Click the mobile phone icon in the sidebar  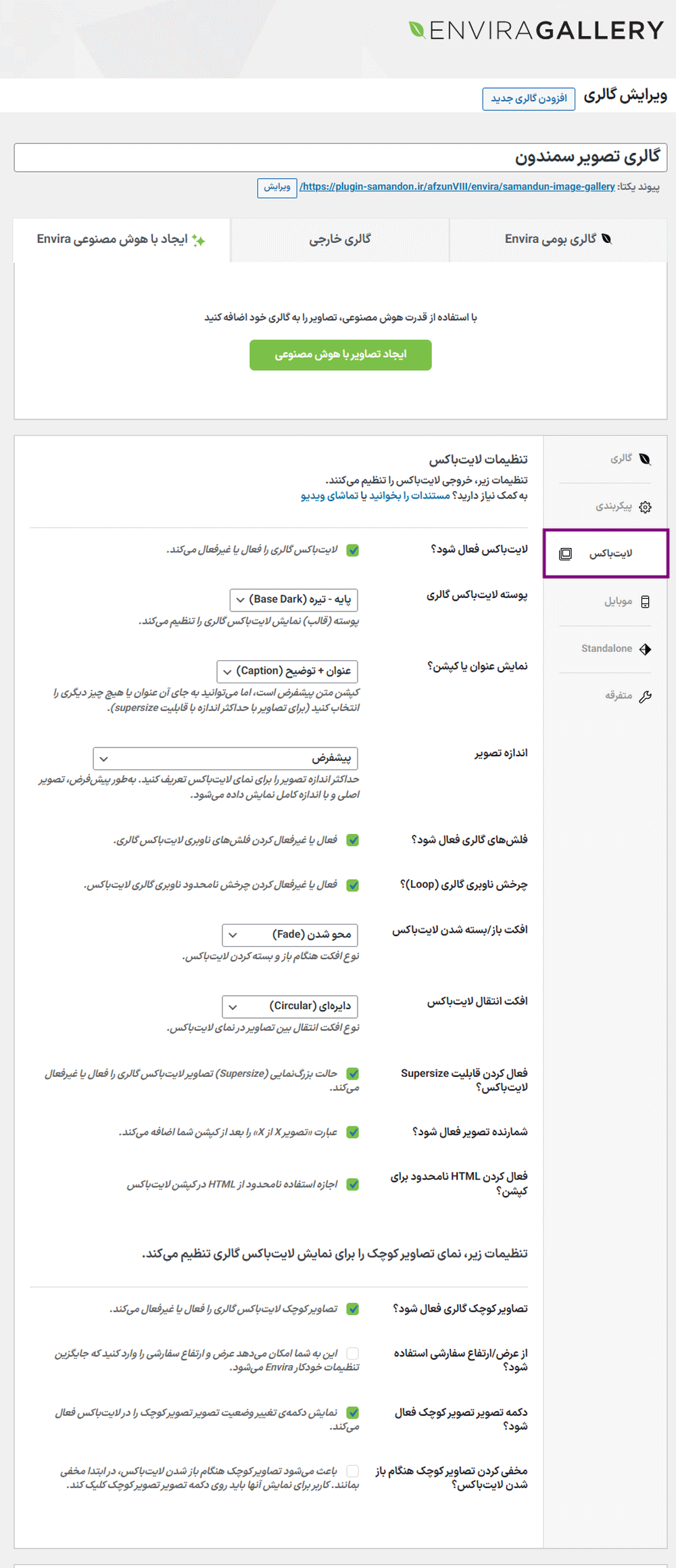click(645, 602)
